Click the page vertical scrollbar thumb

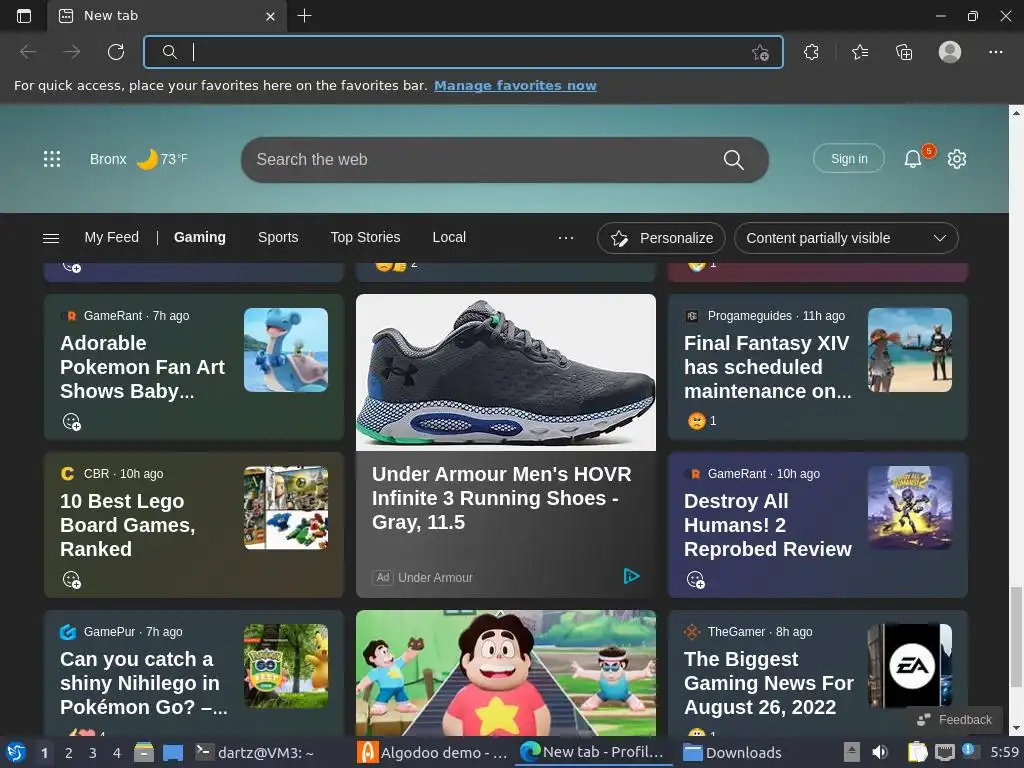1016,637
